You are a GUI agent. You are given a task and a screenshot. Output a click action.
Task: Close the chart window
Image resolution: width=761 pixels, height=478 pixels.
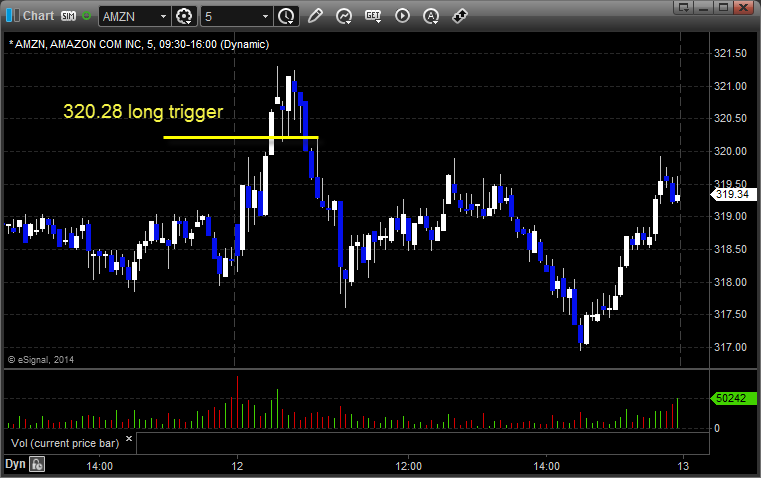coord(743,7)
